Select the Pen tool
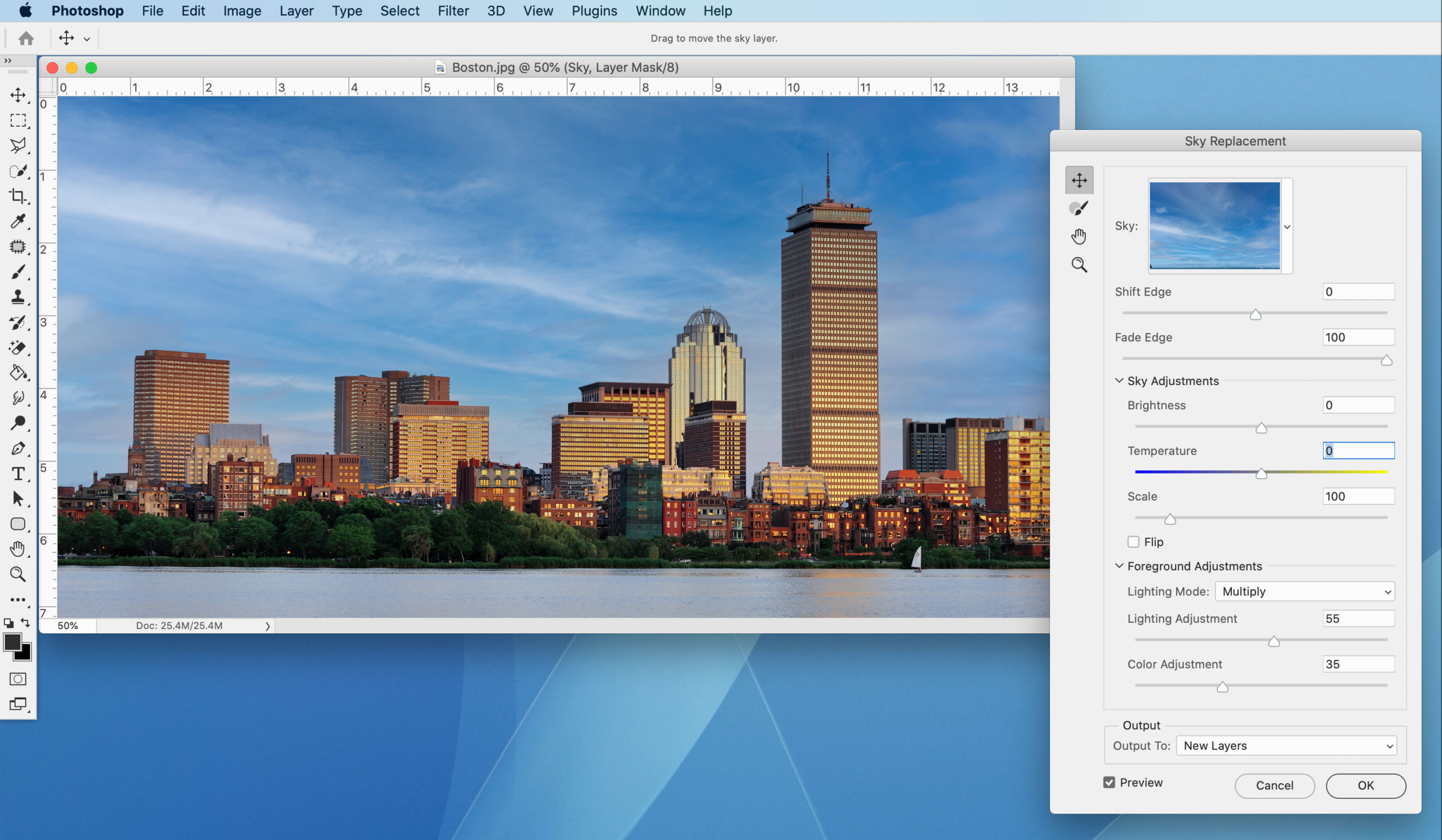The width and height of the screenshot is (1442, 840). (17, 448)
